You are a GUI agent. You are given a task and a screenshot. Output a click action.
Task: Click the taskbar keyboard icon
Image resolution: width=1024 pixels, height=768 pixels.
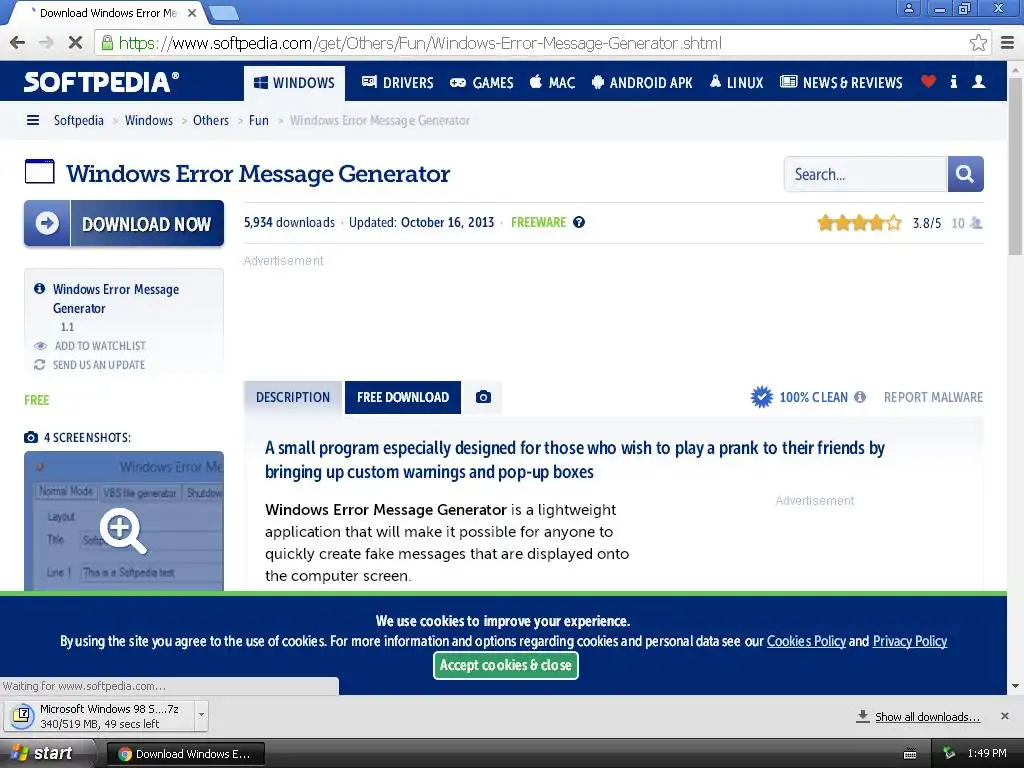(910, 754)
